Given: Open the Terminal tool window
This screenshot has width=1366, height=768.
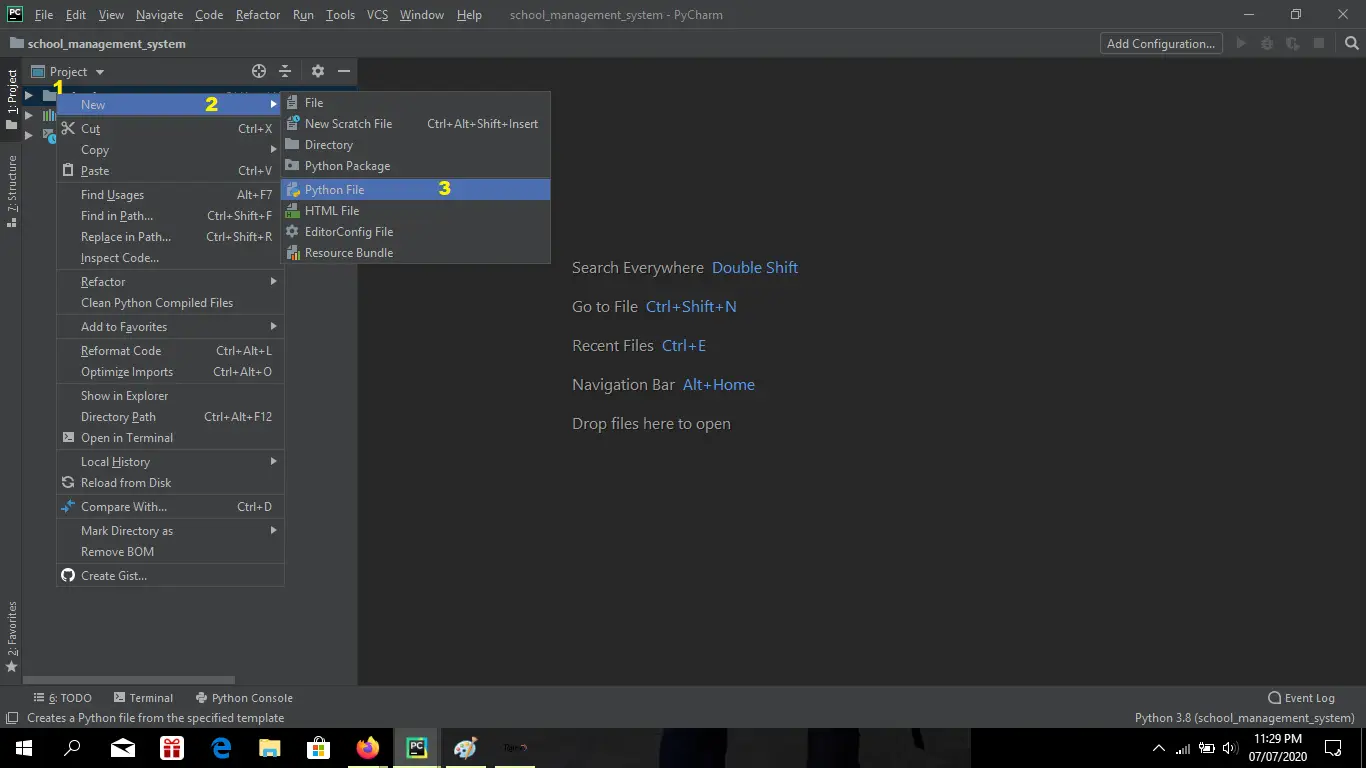Looking at the screenshot, I should click(x=144, y=698).
